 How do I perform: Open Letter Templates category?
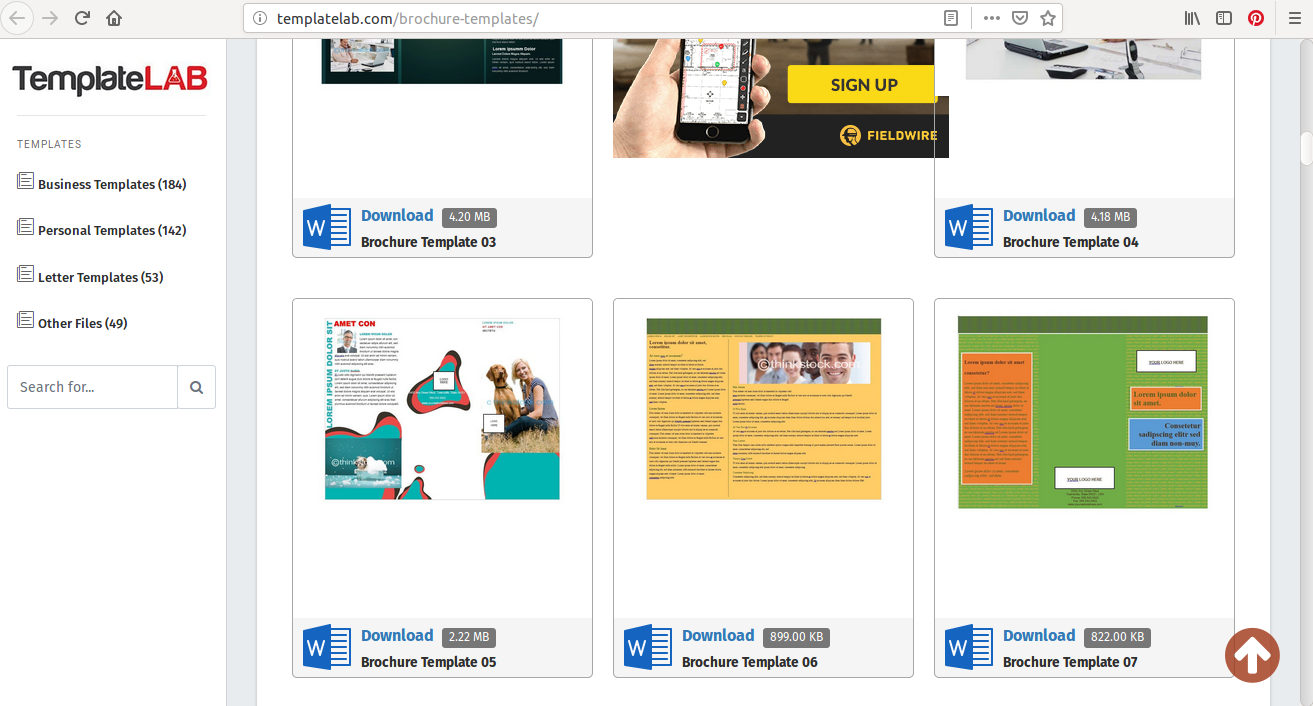(x=100, y=277)
